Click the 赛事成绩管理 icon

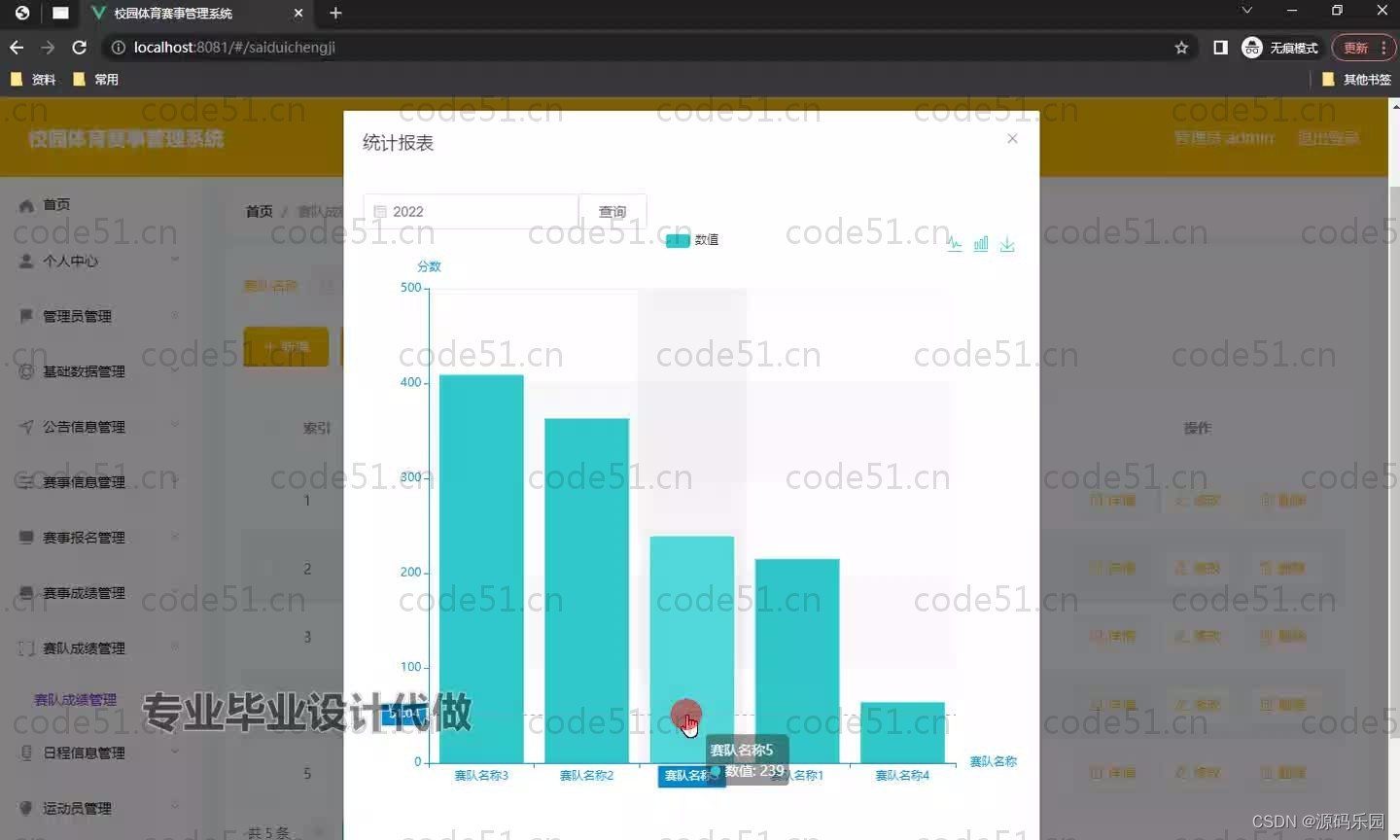pos(26,593)
